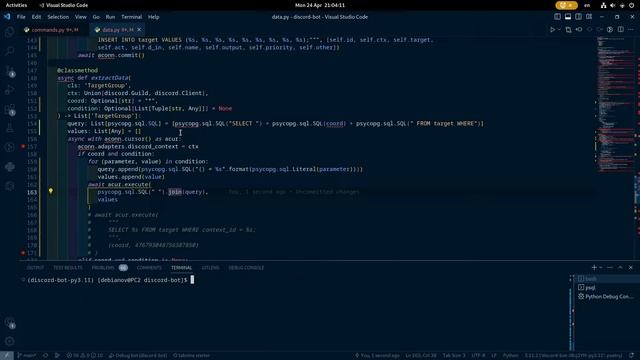This screenshot has width=640, height=360.
Task: Select the Python Debug Console terminal
Action: (x=607, y=297)
